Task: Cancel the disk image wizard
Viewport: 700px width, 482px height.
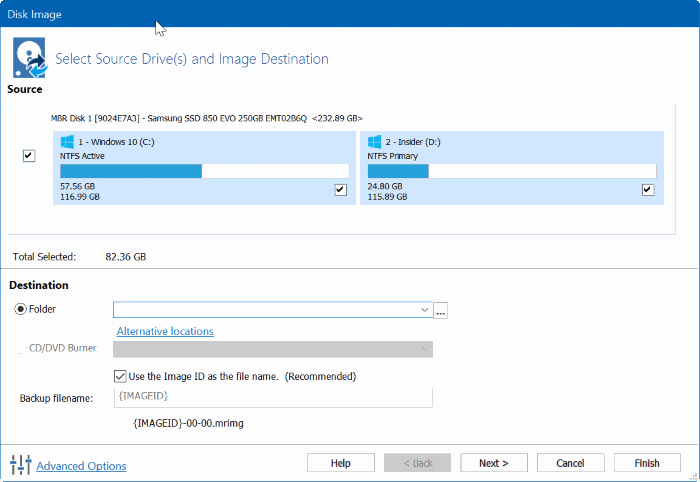Action: (571, 463)
